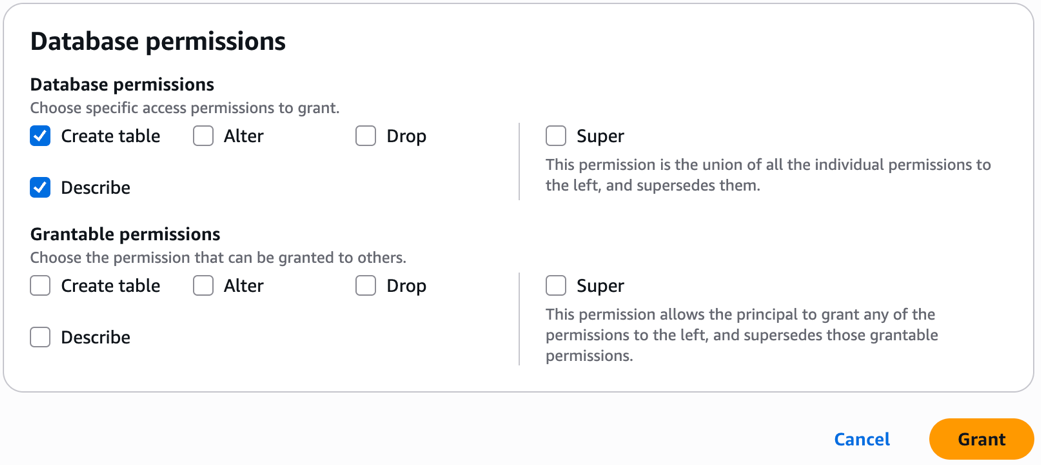Click the 'Drop' label text in Grantable permissions
Screen dimensions: 1041x465
tap(406, 286)
